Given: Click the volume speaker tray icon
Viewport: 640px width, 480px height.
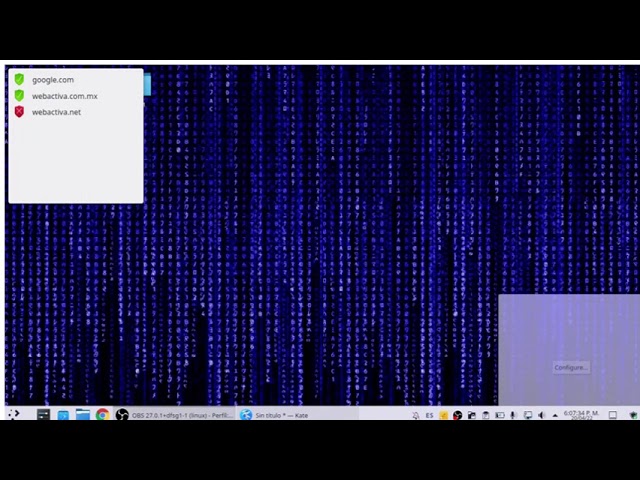Looking at the screenshot, I should (x=542, y=415).
